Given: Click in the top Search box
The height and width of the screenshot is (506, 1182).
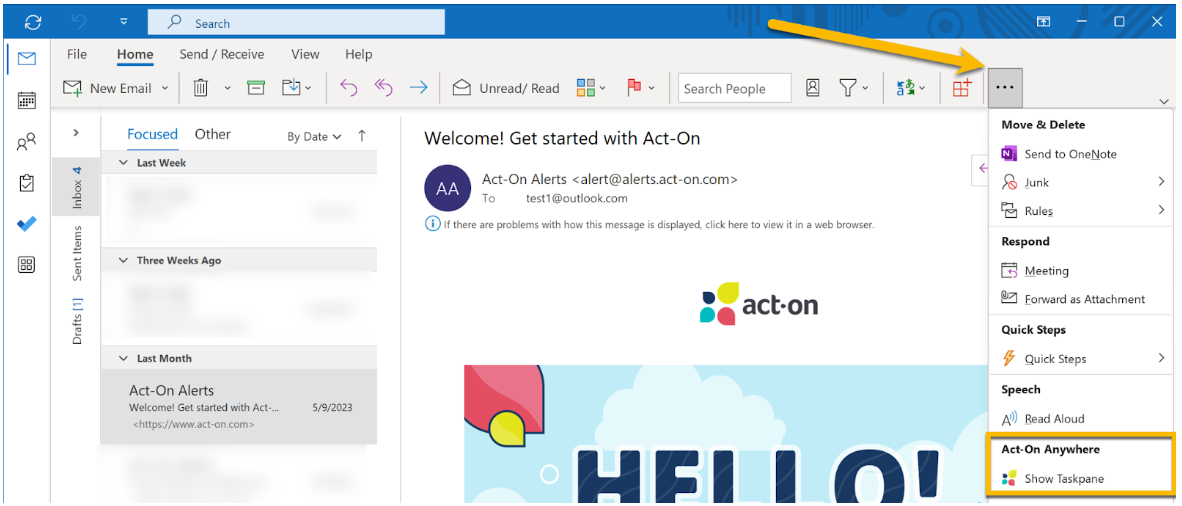Looking at the screenshot, I should click(296, 23).
